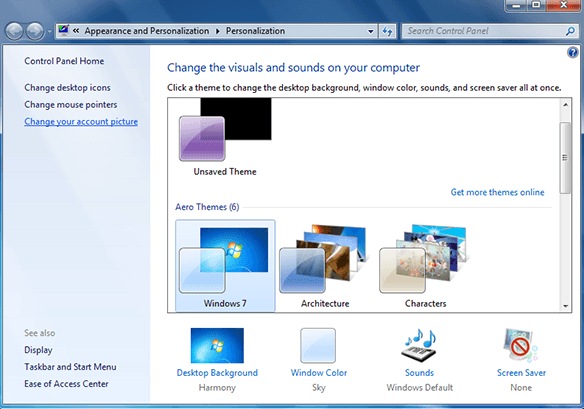The width and height of the screenshot is (584, 409).
Task: Open Taskbar and Start Menu link
Action: [70, 367]
